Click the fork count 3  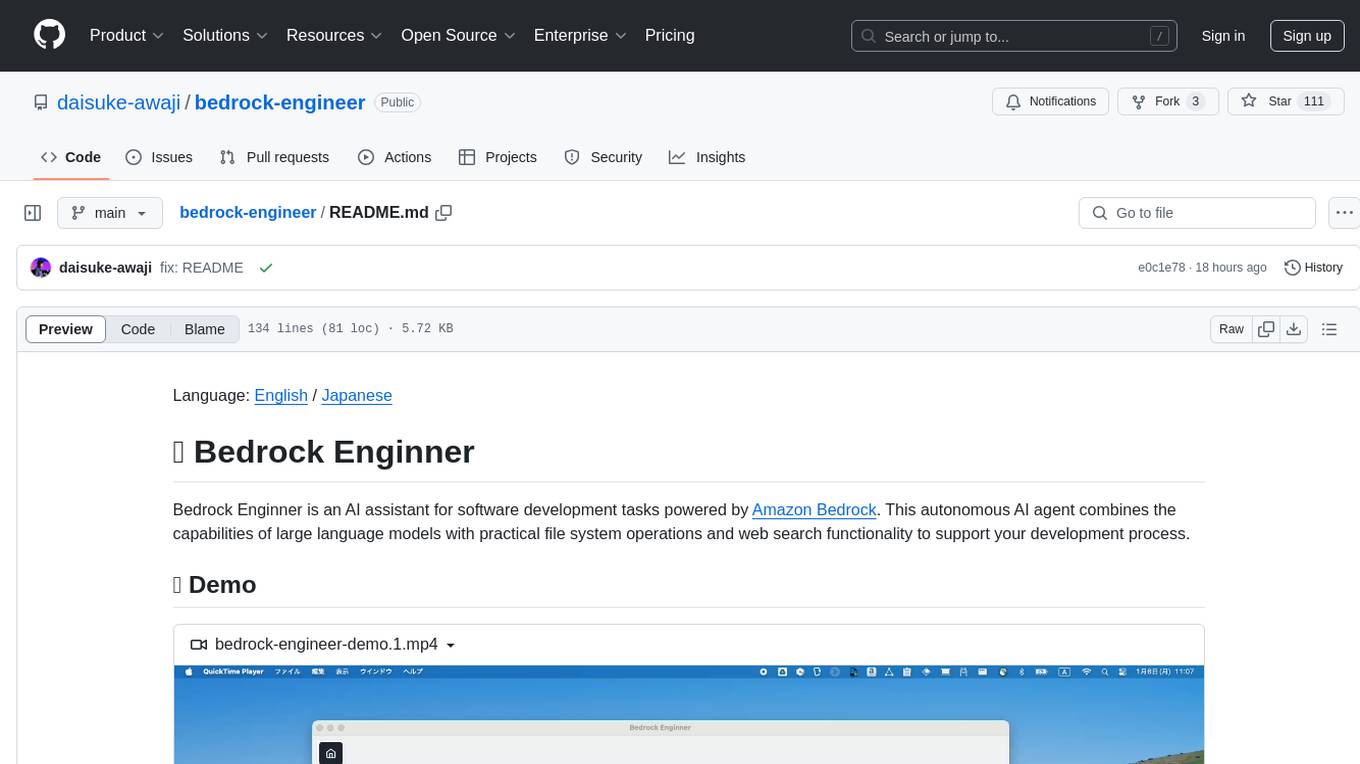[1195, 101]
